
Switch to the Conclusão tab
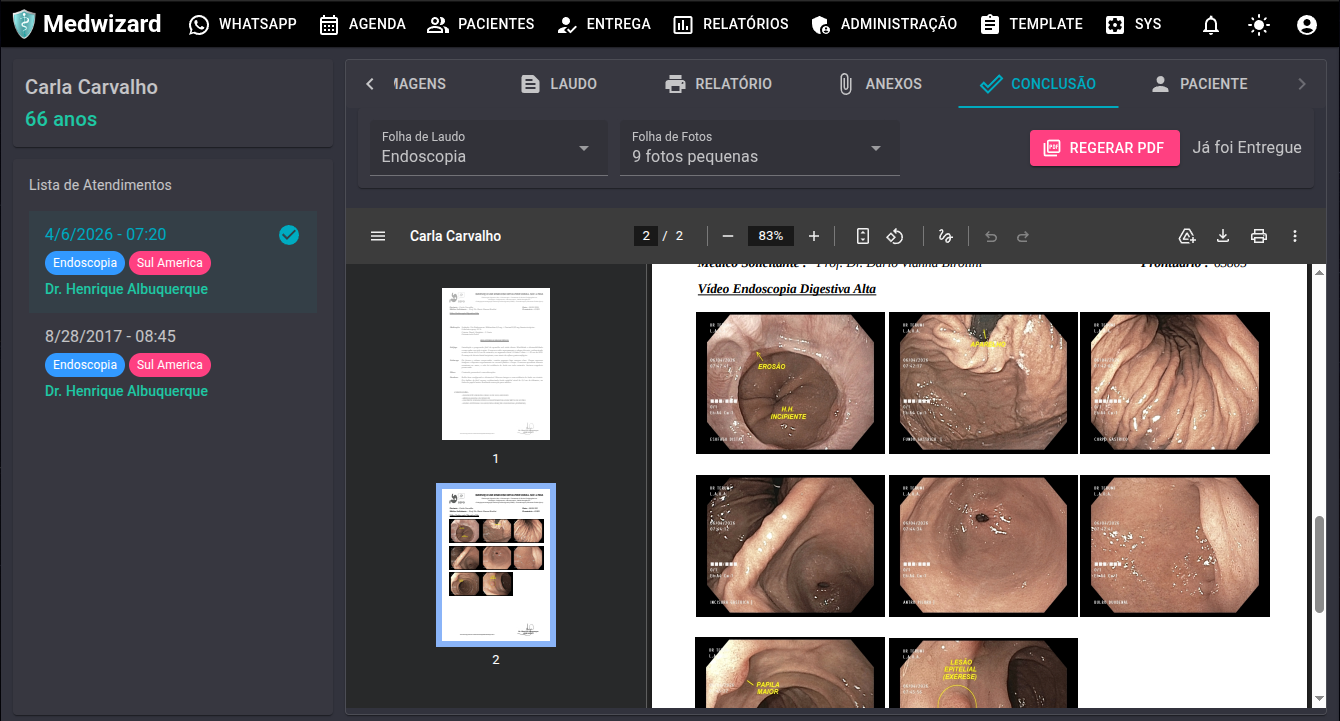[x=1038, y=84]
